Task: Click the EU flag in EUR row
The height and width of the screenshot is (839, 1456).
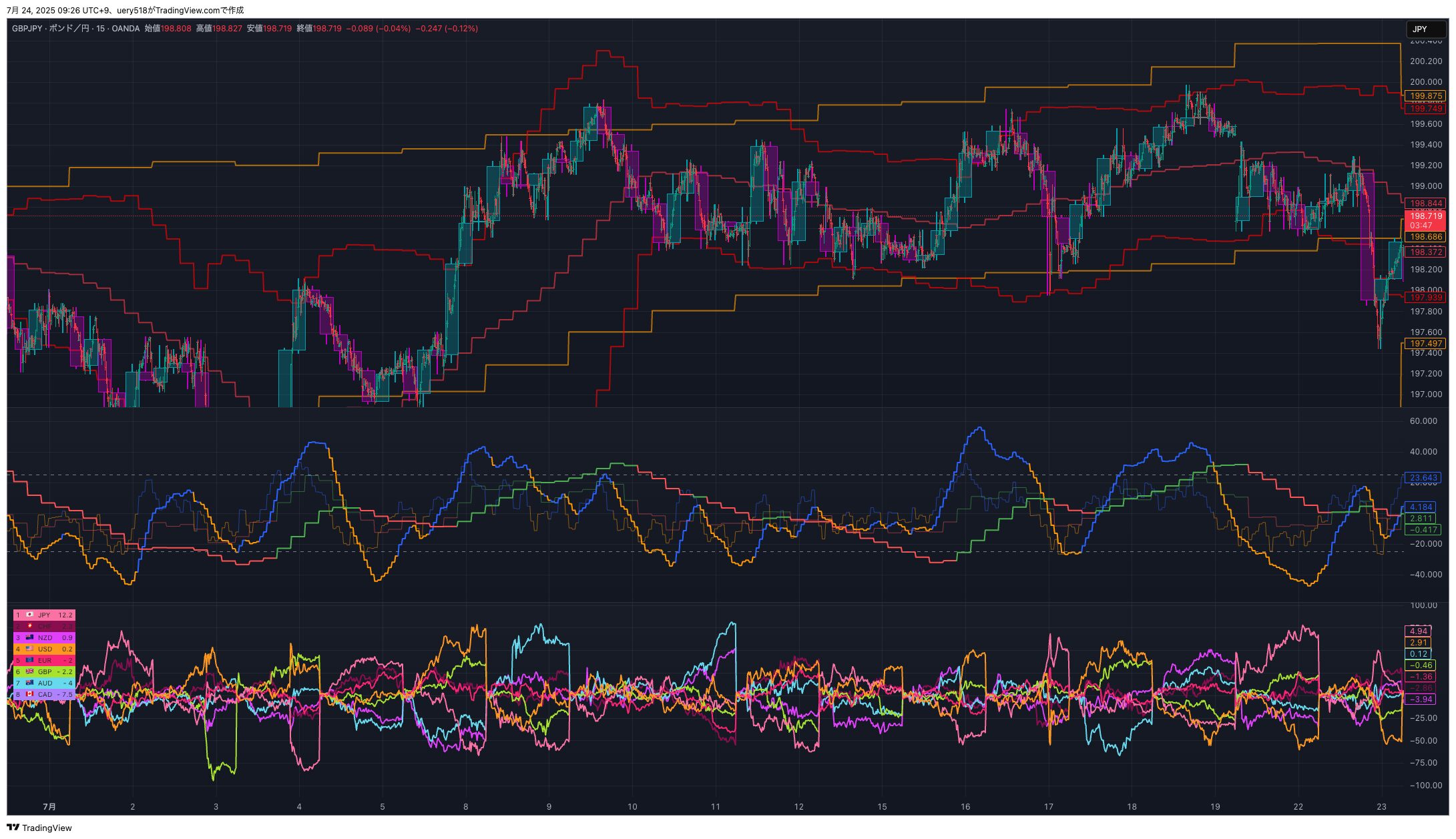Action: coord(29,660)
